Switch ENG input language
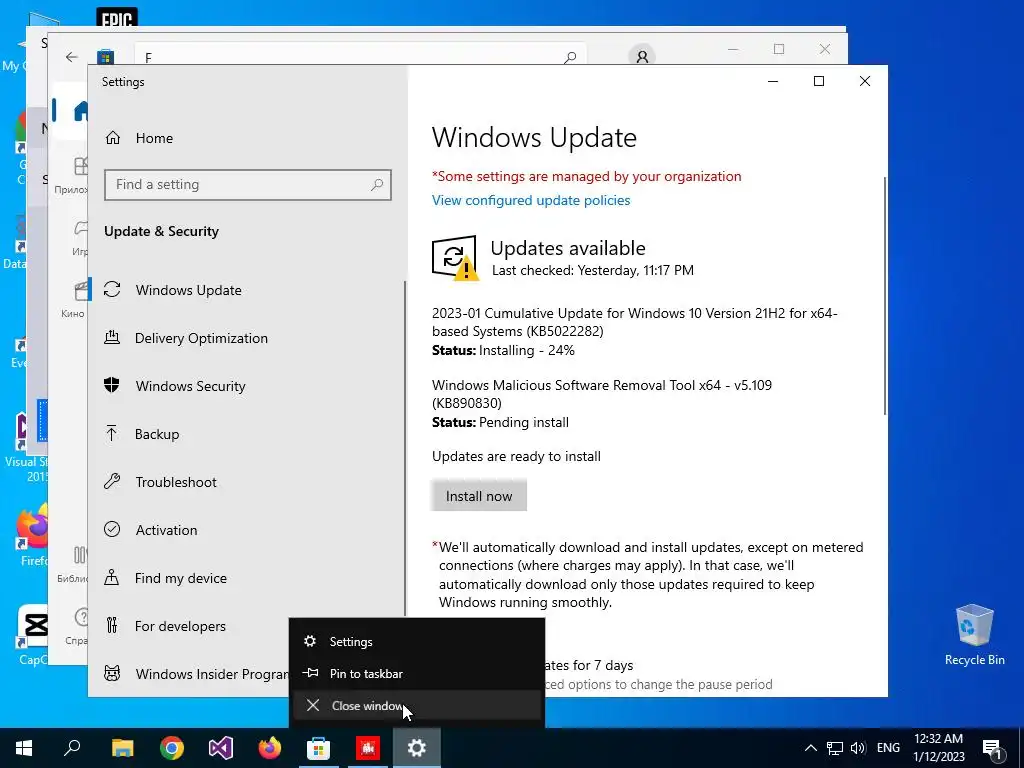The image size is (1024, 768). tap(888, 748)
